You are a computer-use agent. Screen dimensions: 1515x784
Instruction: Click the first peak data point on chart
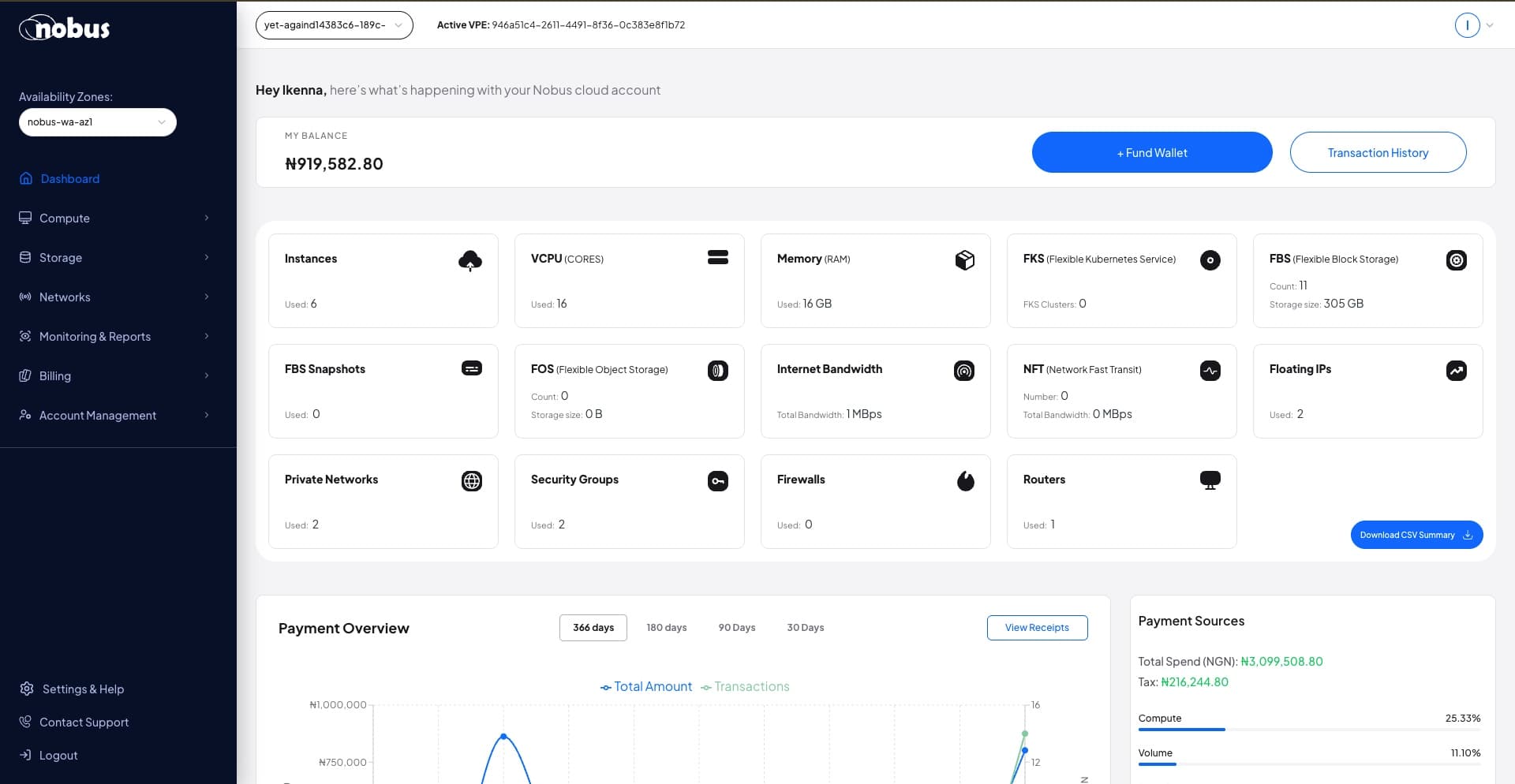coord(503,737)
